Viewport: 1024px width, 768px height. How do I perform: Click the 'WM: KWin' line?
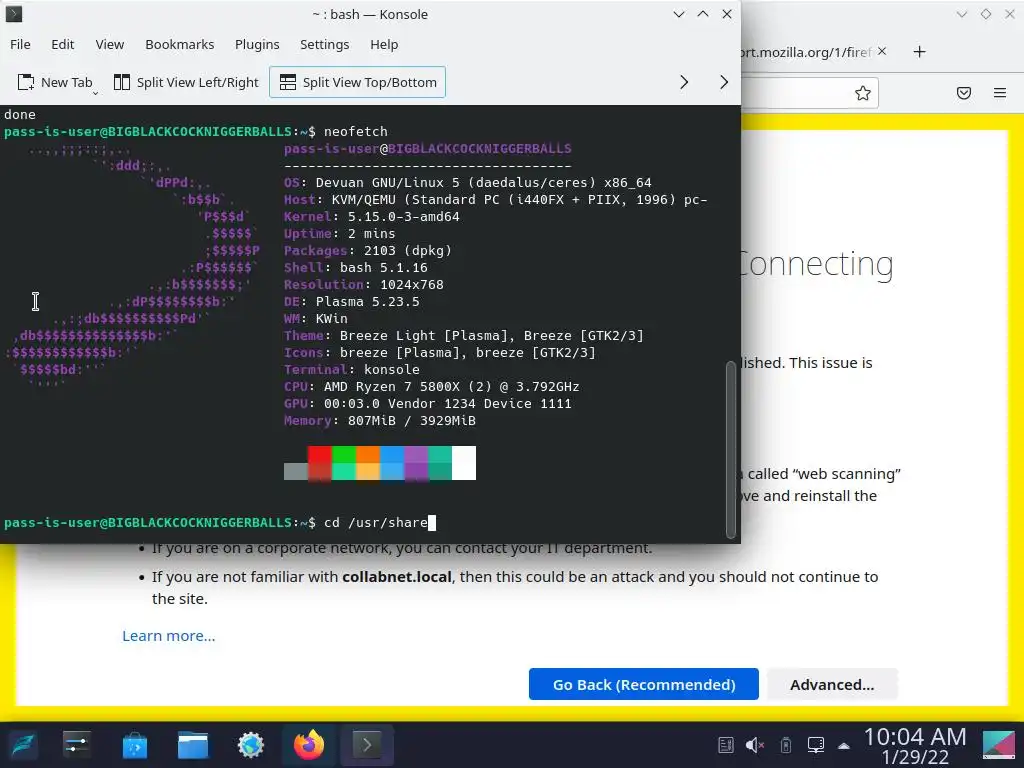[315, 318]
